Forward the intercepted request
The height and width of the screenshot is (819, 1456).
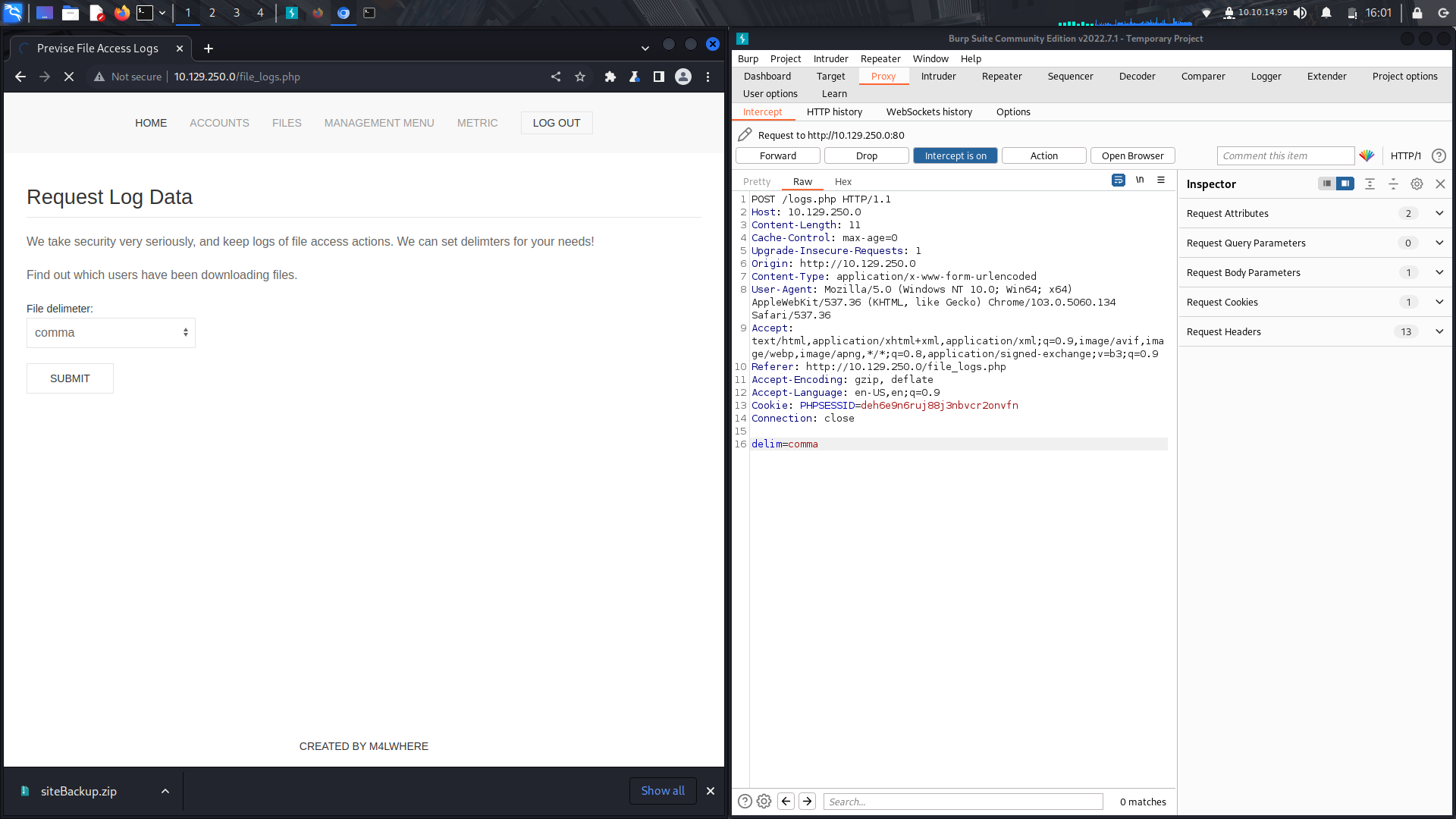click(x=777, y=155)
